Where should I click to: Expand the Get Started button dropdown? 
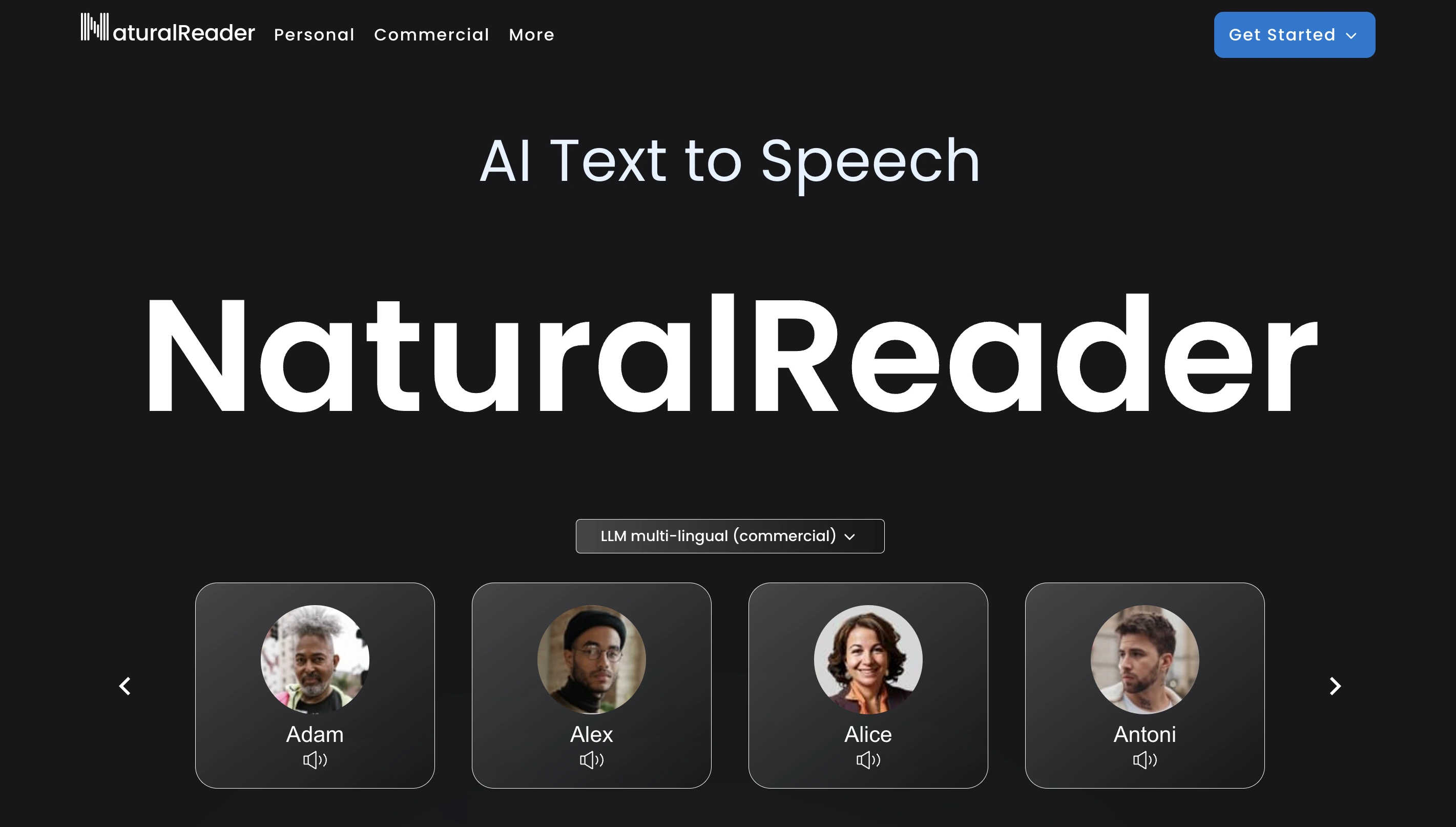click(x=1351, y=35)
